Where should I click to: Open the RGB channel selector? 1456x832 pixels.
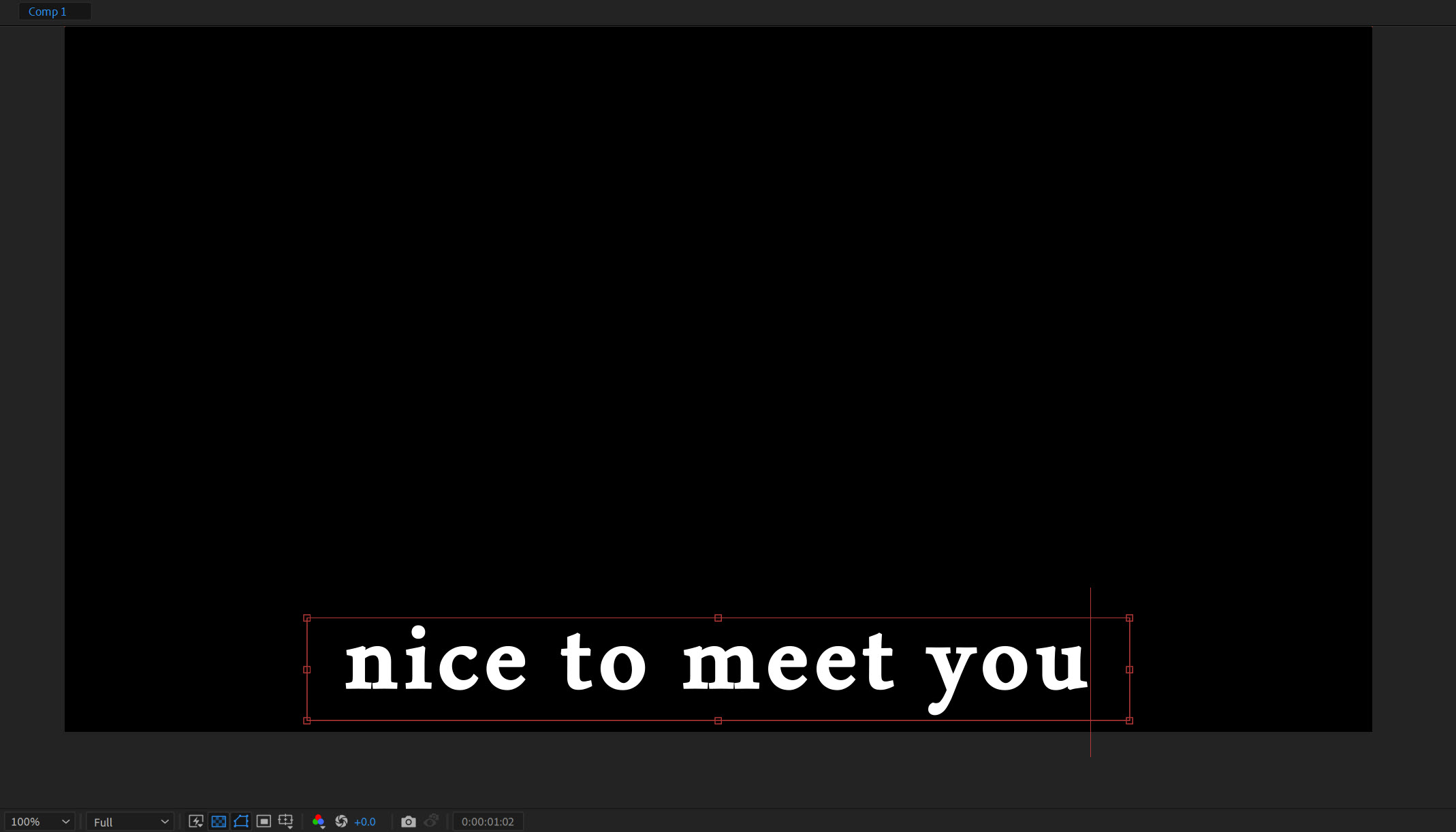(318, 821)
